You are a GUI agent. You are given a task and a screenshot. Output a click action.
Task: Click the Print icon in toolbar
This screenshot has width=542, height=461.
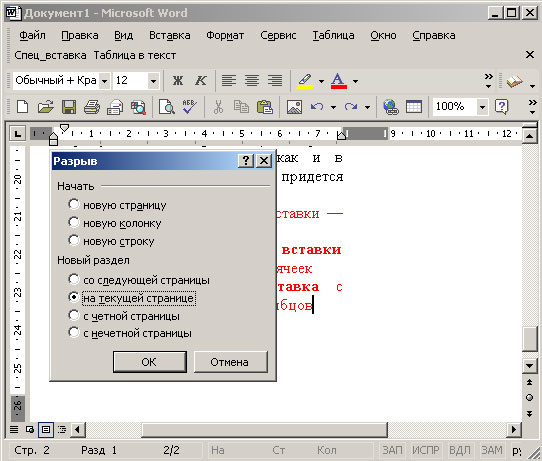92,107
